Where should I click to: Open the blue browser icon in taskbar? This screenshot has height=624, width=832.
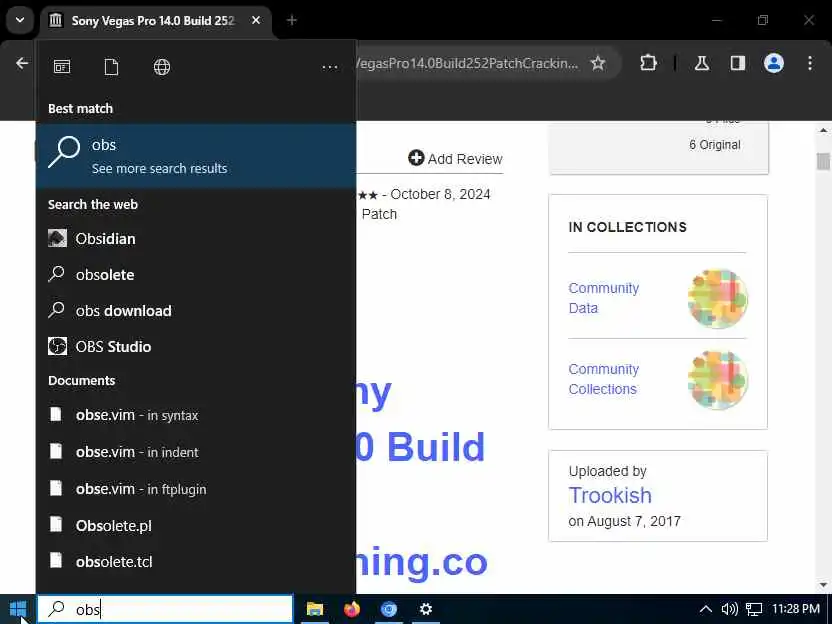(389, 609)
